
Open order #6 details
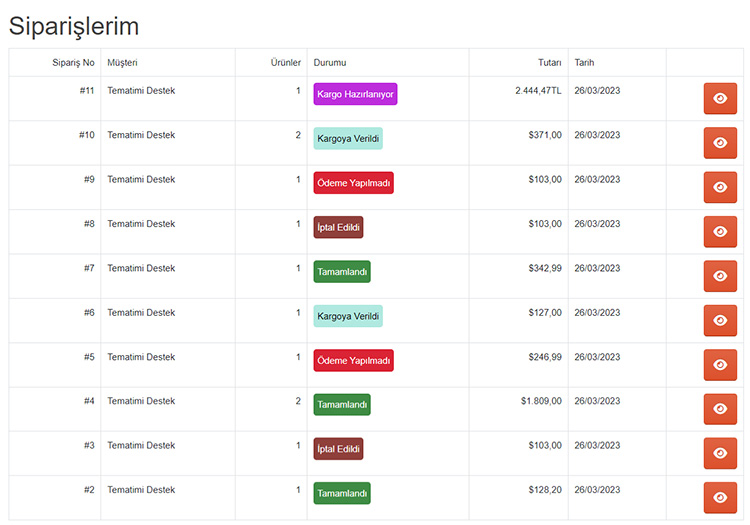click(720, 320)
